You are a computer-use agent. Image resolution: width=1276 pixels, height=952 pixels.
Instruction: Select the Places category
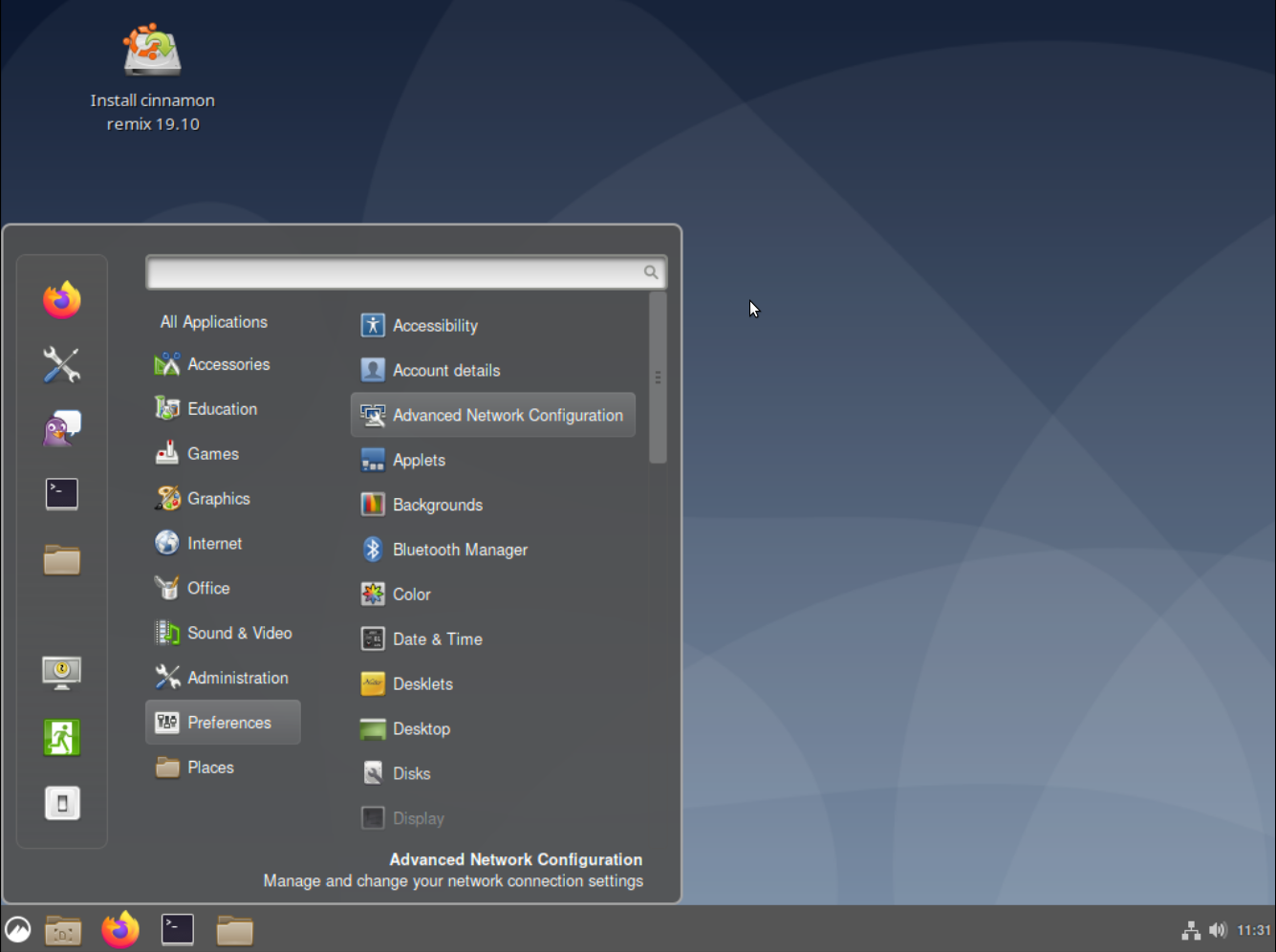(x=223, y=768)
